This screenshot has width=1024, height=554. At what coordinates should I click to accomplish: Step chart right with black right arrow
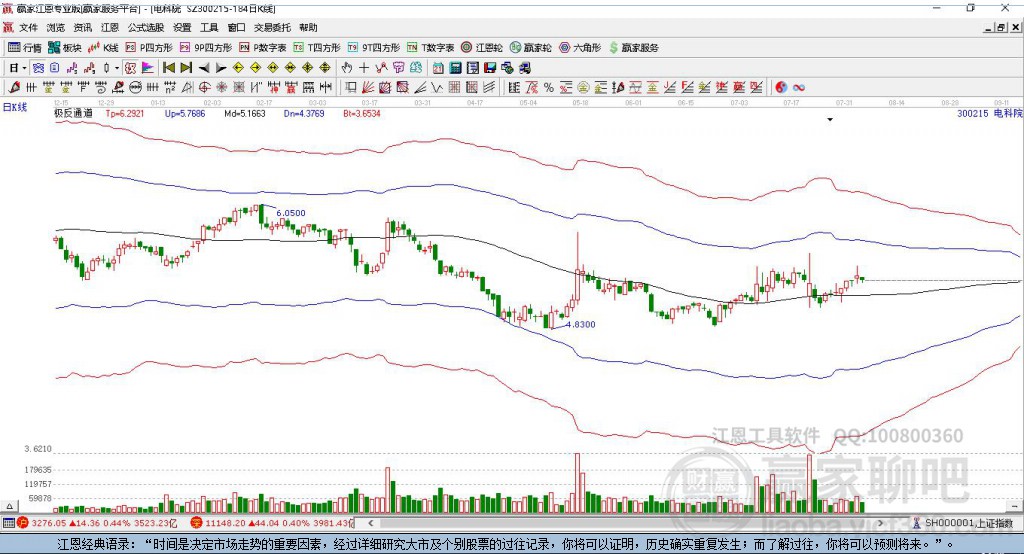pos(221,68)
